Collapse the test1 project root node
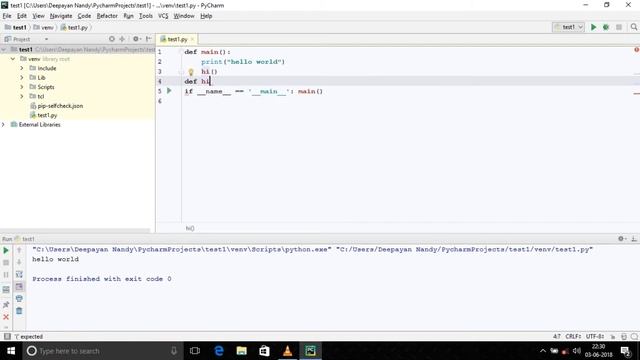Screen dimensions: 640x360 [x=4, y=49]
